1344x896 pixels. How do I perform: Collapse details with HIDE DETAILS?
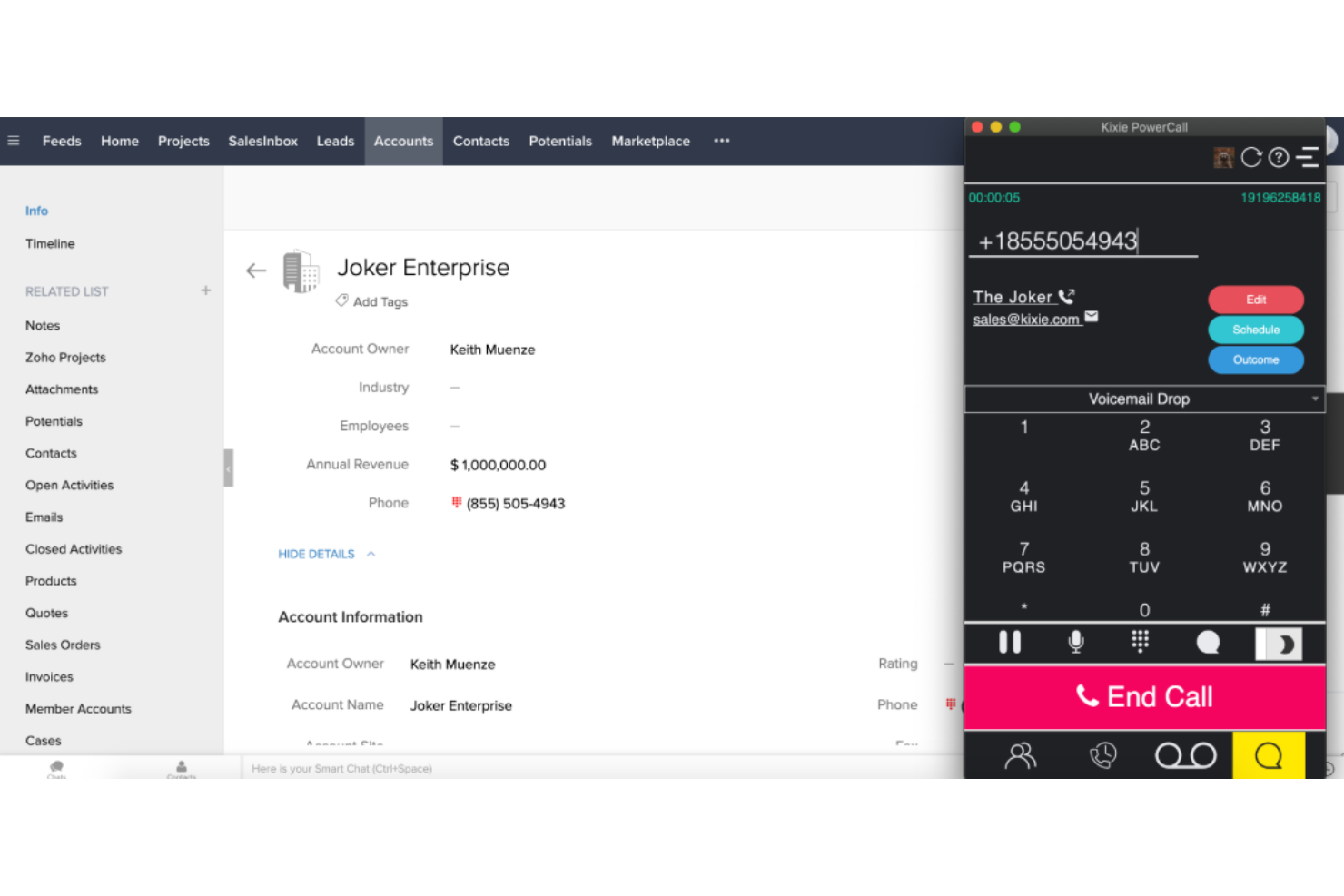coord(326,554)
